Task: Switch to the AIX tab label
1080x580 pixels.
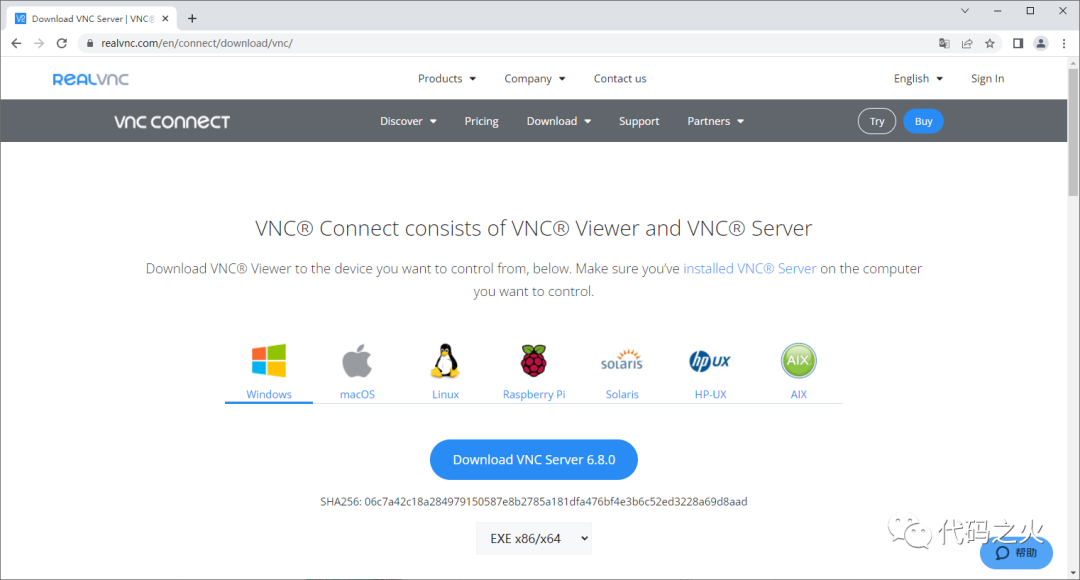Action: (x=799, y=394)
